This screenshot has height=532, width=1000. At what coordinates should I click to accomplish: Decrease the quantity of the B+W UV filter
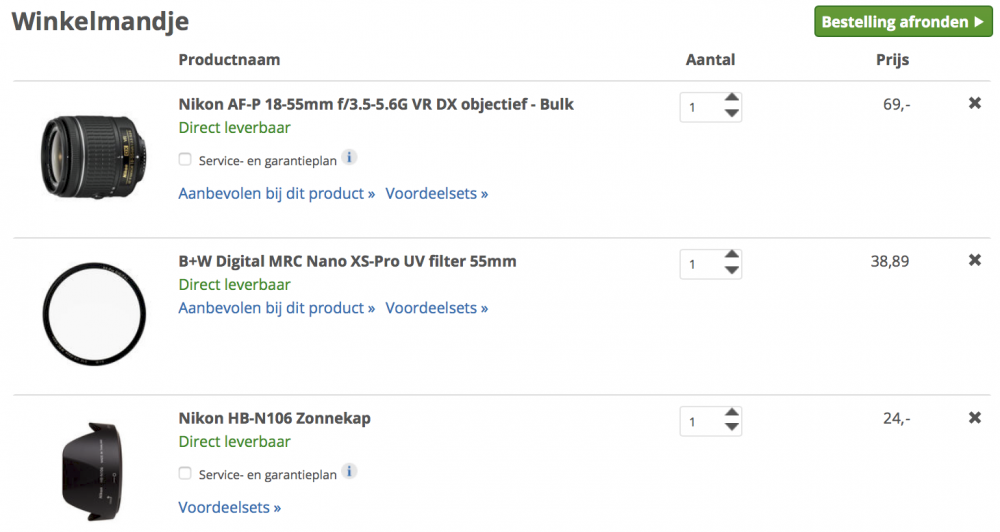[x=732, y=270]
